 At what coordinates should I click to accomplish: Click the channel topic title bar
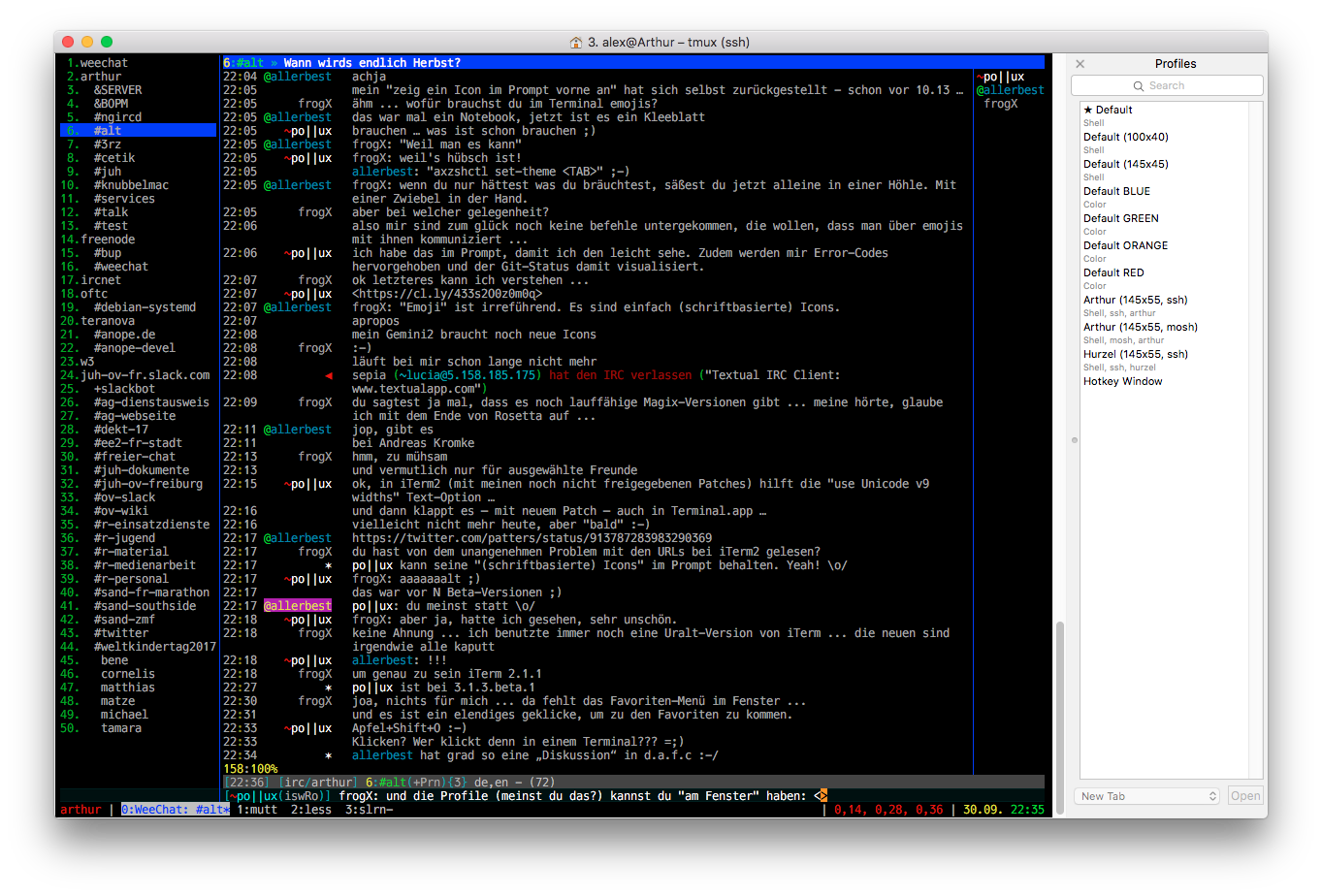pos(633,62)
